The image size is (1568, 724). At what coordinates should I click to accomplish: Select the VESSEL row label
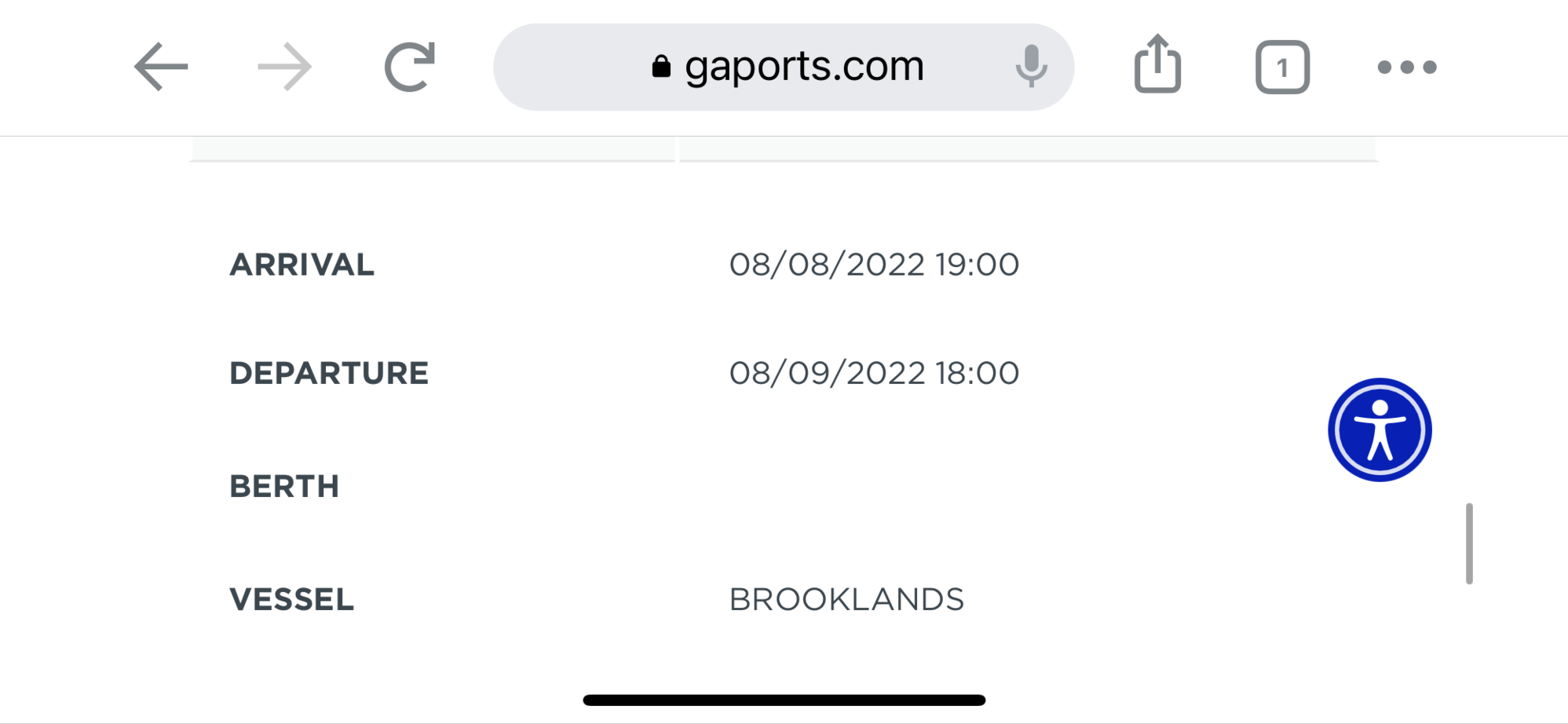click(291, 599)
